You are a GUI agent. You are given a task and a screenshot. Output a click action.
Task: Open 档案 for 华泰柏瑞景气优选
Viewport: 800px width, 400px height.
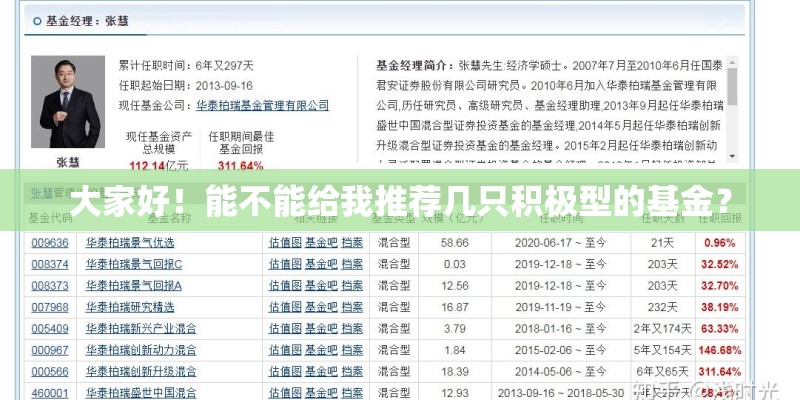click(x=352, y=243)
